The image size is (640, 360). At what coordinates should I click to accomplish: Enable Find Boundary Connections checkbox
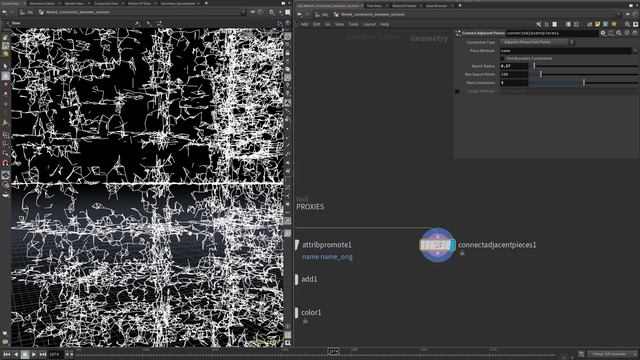pos(502,58)
